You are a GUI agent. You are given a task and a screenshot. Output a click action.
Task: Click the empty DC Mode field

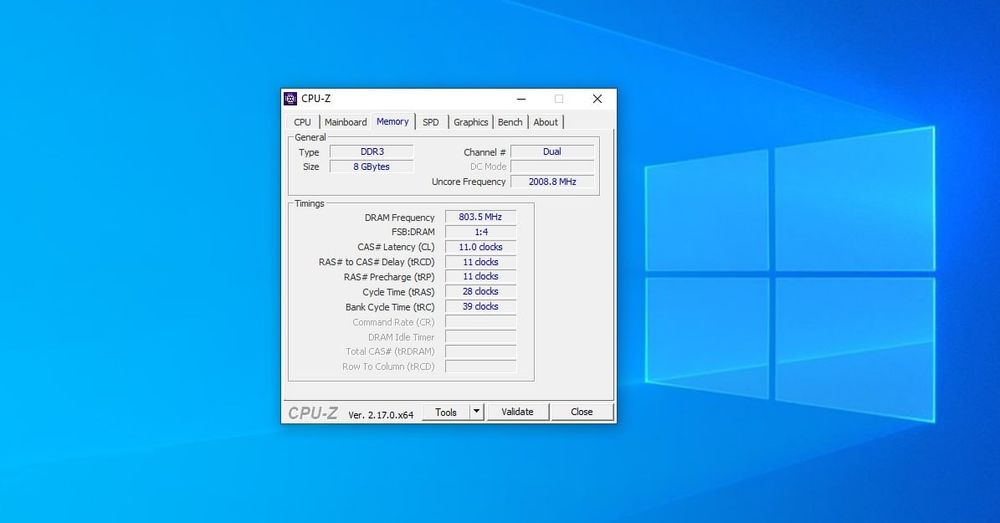[552, 166]
